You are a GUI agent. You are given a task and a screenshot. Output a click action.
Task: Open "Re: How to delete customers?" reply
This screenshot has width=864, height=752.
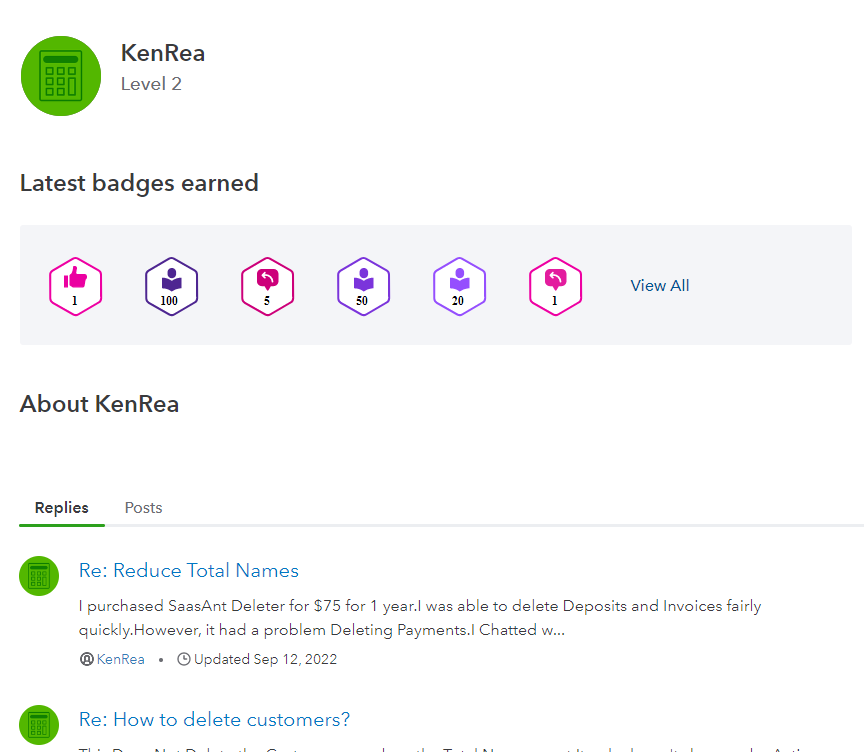[x=214, y=720]
